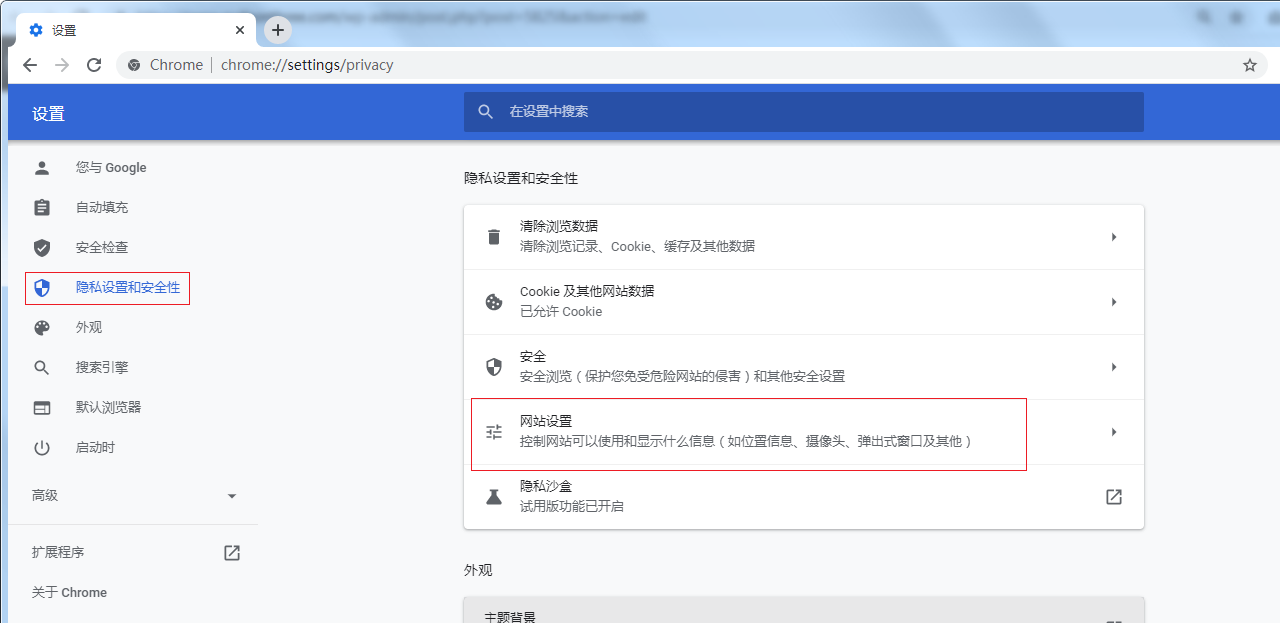Open 关于 Chrome
The height and width of the screenshot is (623, 1280).
68,592
